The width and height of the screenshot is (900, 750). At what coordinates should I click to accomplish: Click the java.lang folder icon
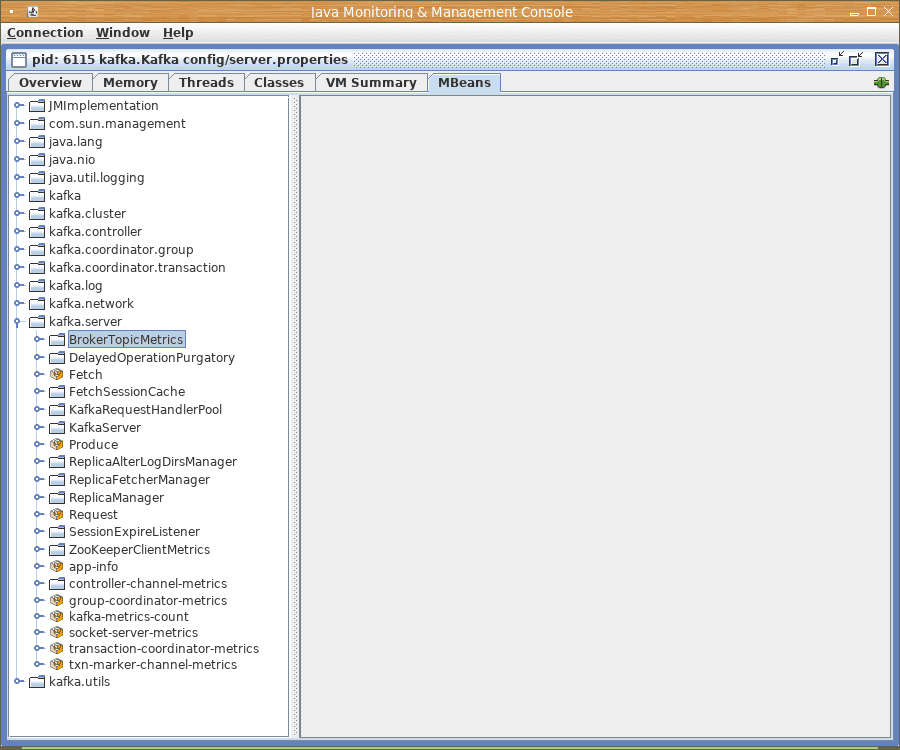[37, 141]
